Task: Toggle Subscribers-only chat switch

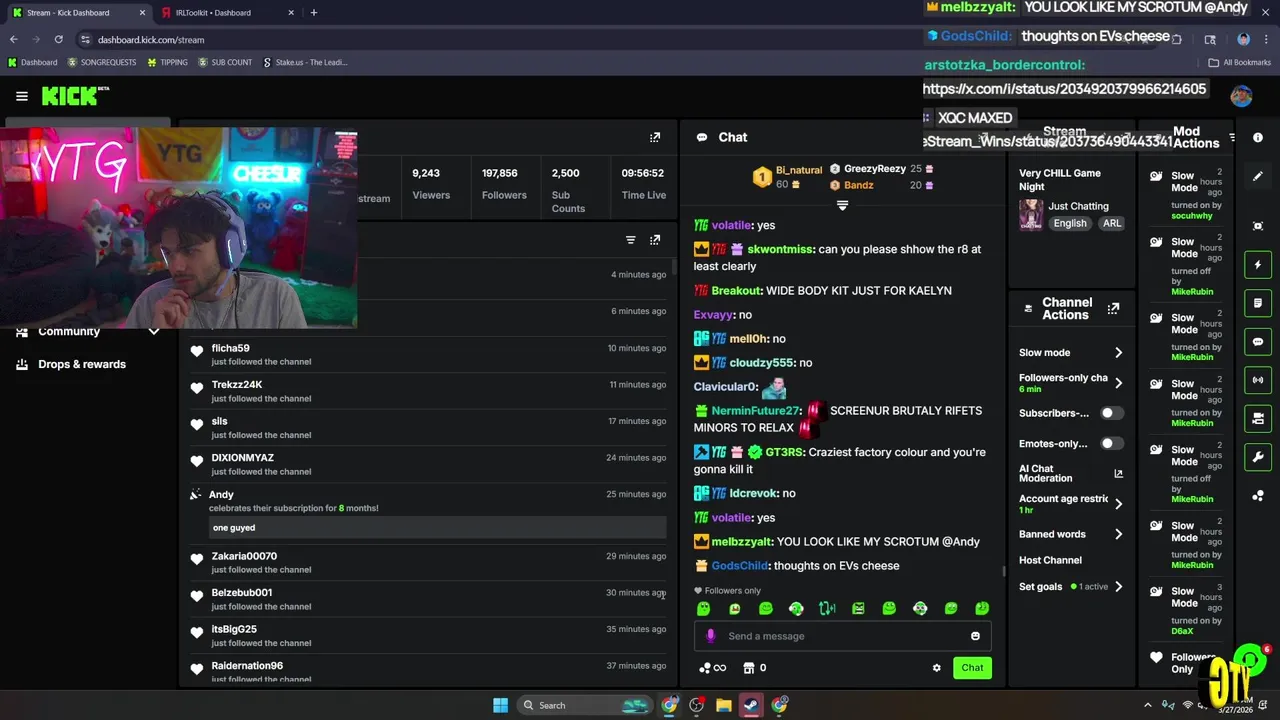Action: [1111, 413]
